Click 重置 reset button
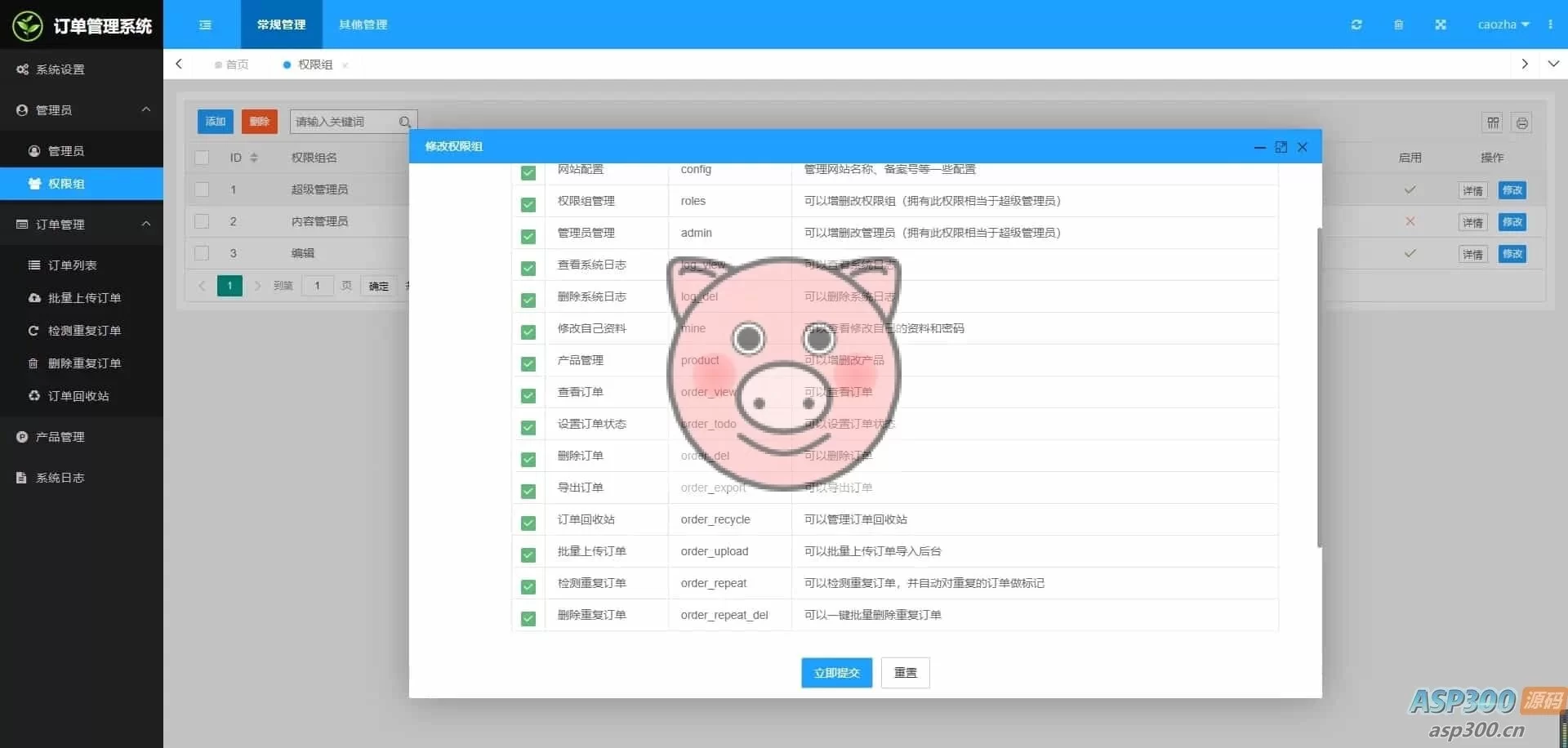This screenshot has width=1568, height=748. [x=905, y=673]
